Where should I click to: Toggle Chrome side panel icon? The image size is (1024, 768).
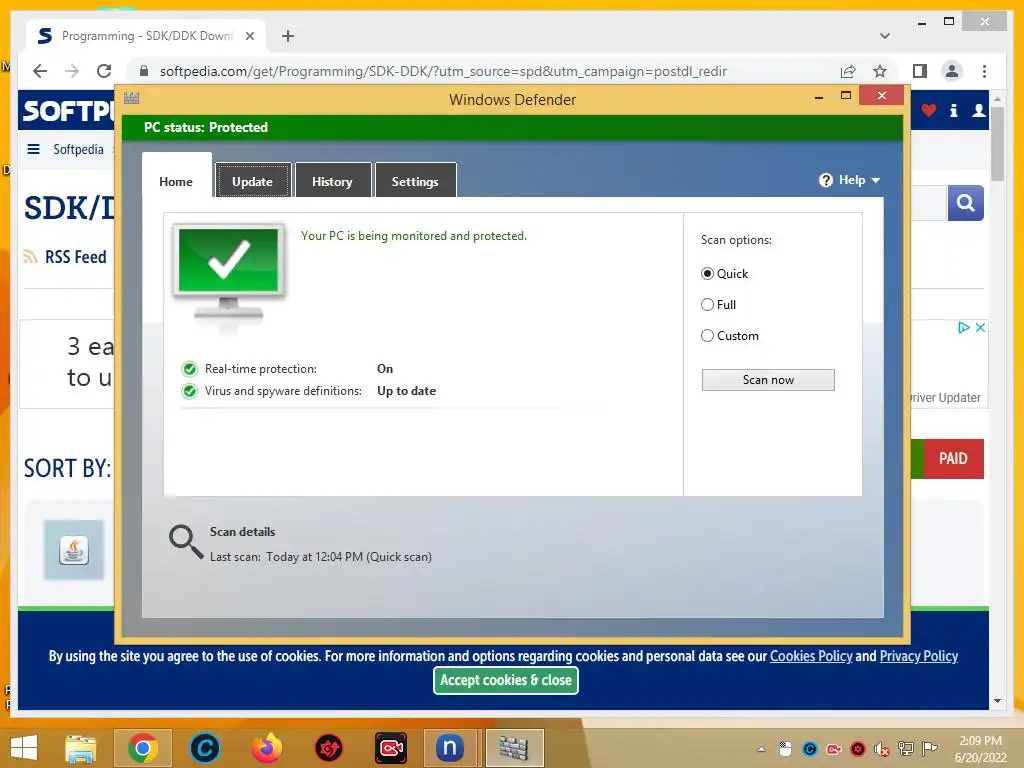920,71
